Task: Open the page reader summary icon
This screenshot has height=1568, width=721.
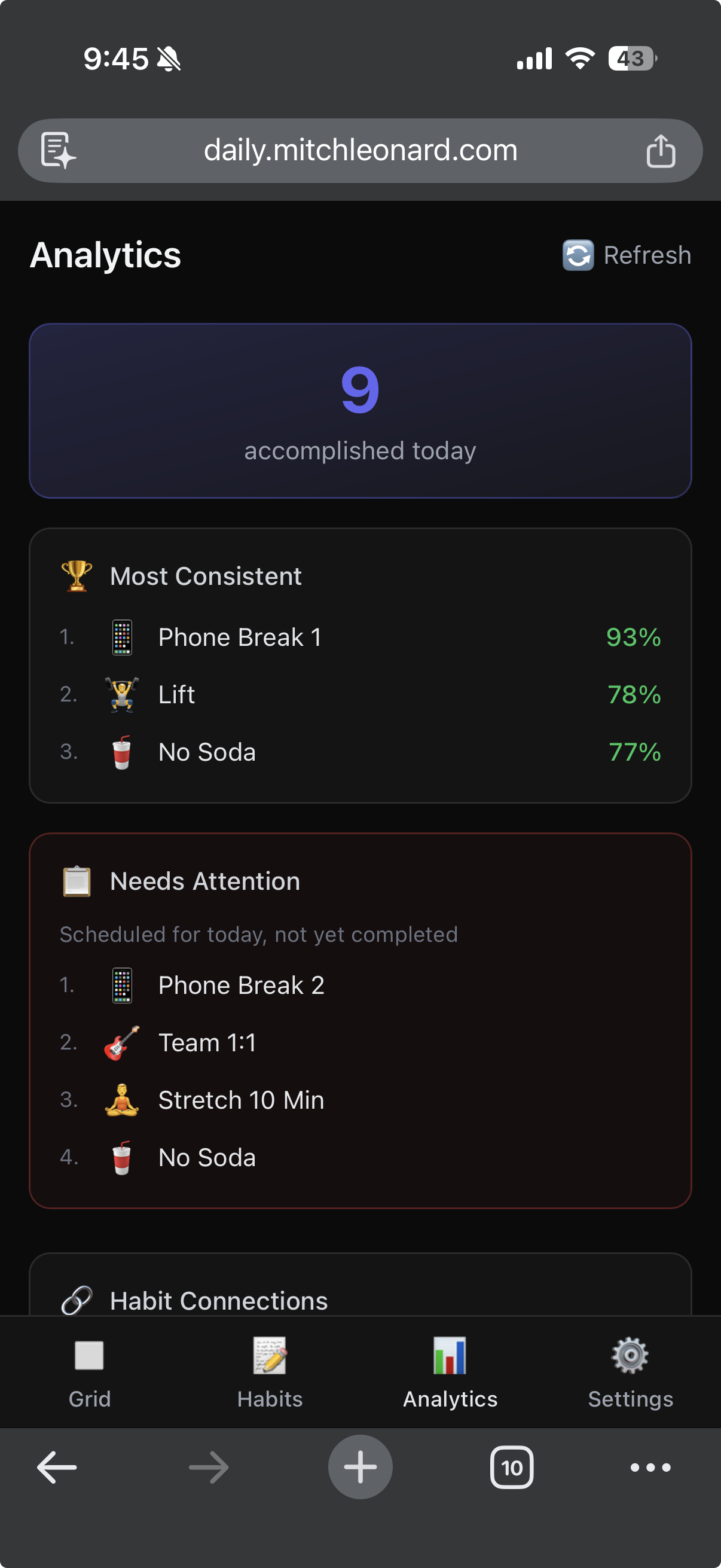Action: 58,150
